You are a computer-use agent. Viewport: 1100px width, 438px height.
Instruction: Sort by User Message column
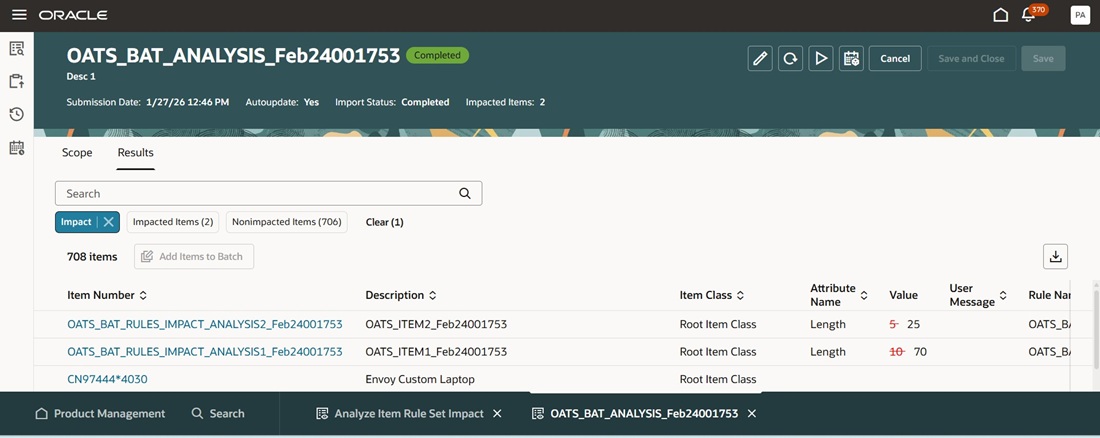[x=1003, y=296]
